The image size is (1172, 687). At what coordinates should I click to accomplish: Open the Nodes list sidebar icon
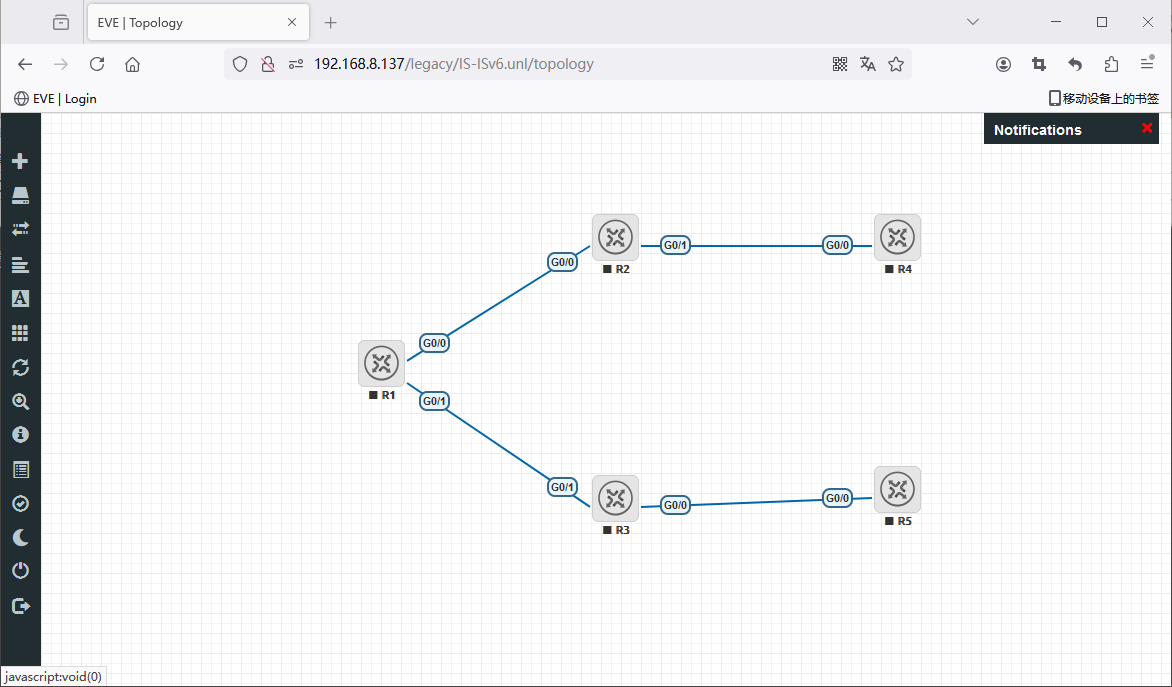click(20, 195)
